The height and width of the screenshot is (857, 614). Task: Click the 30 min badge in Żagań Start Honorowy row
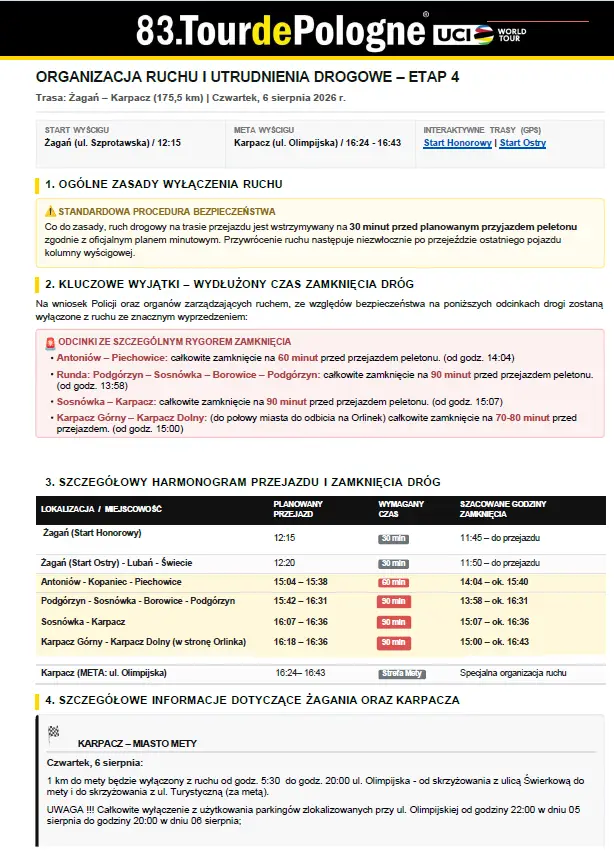pyautogui.click(x=394, y=538)
